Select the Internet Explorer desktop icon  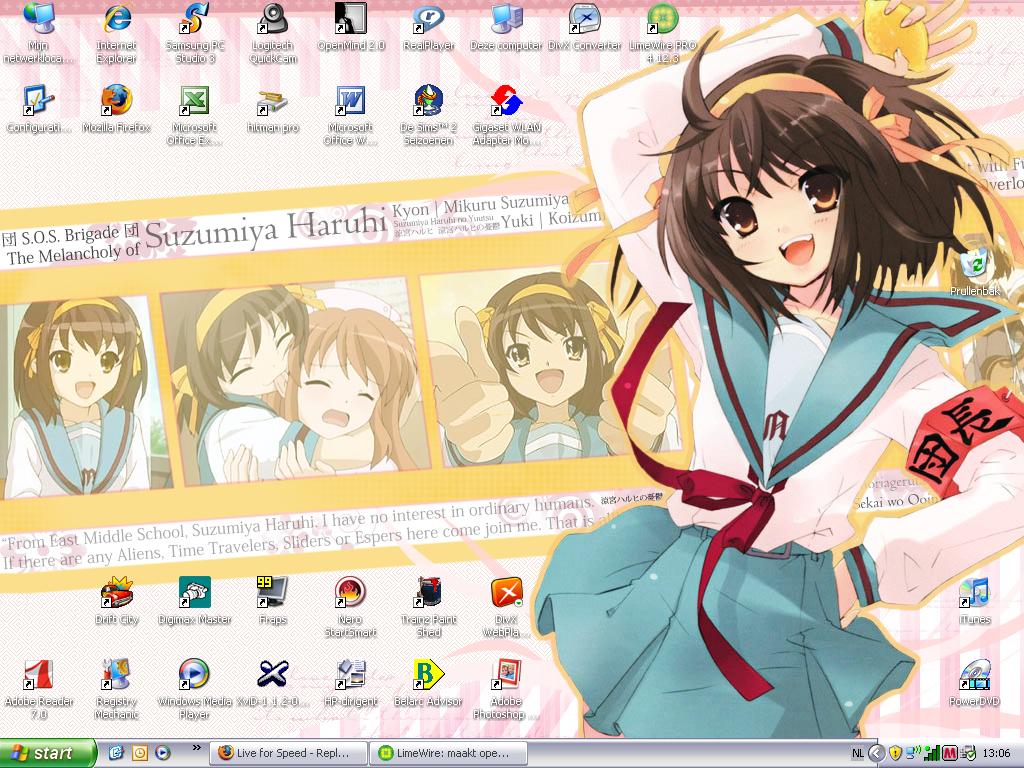coord(116,33)
